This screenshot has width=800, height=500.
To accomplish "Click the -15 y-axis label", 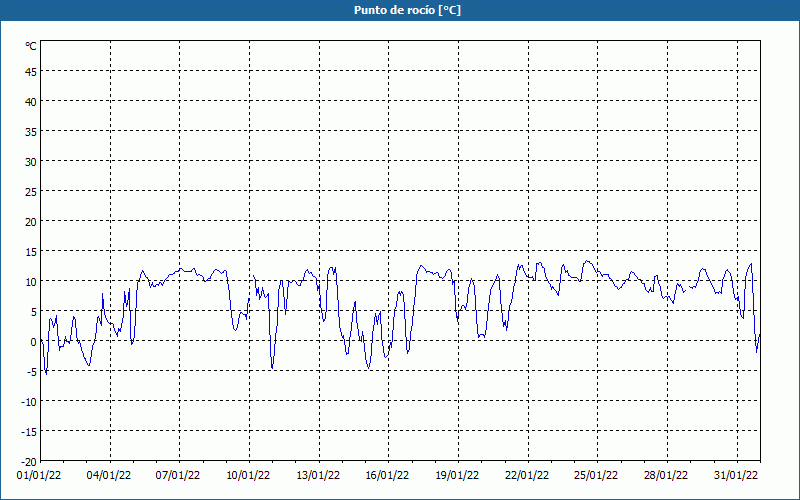I will 29,432.
